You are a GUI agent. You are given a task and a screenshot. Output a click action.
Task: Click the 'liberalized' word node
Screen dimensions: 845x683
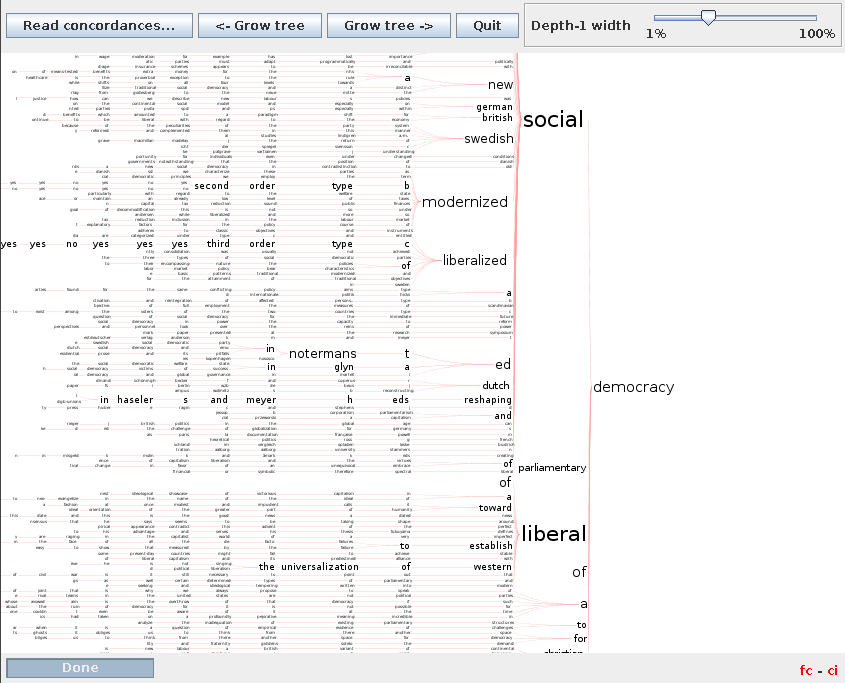[475, 260]
